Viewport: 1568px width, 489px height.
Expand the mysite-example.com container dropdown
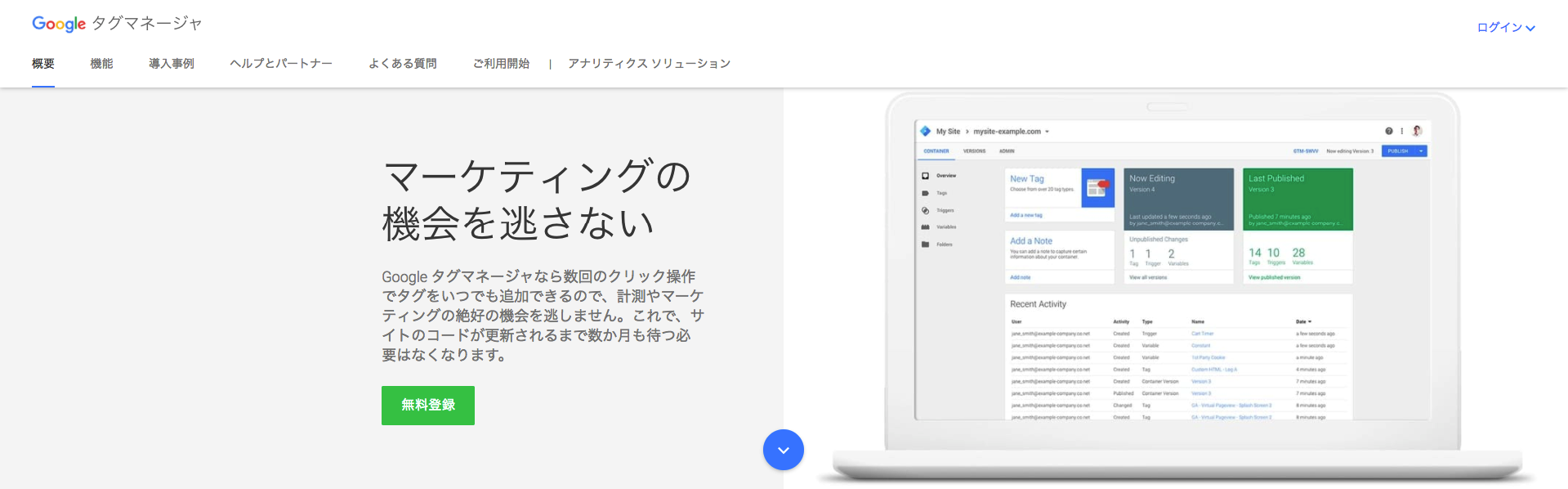coord(1047,132)
